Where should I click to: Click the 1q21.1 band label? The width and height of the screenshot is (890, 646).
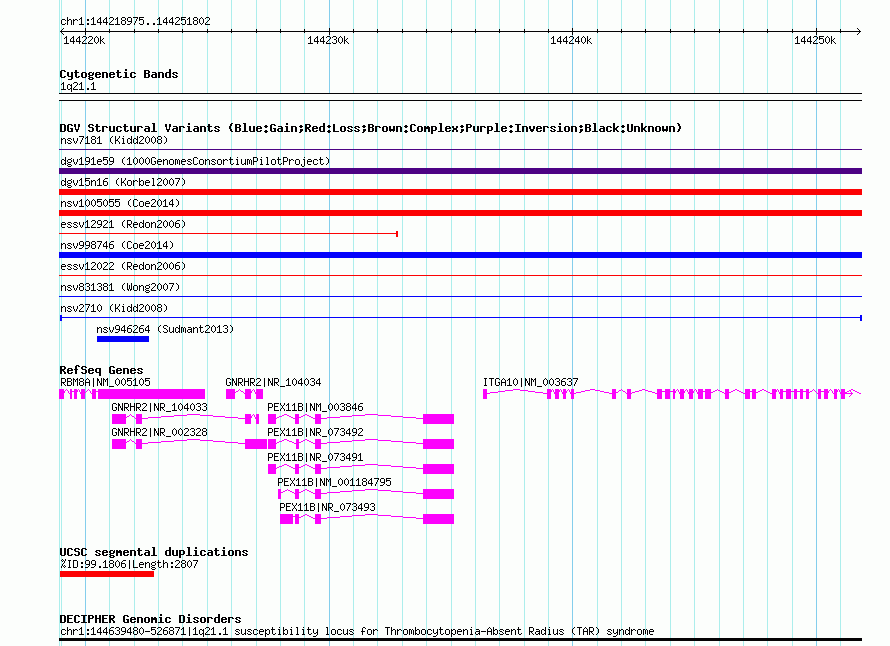pos(78,86)
